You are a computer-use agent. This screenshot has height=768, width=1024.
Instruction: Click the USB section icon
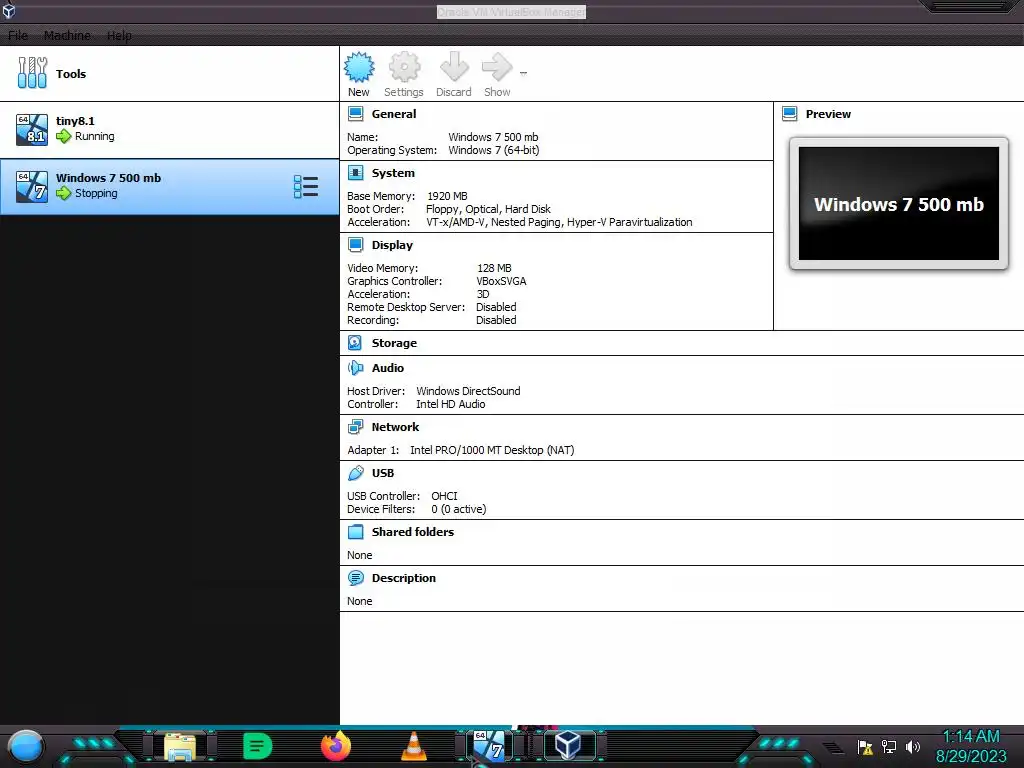point(355,473)
